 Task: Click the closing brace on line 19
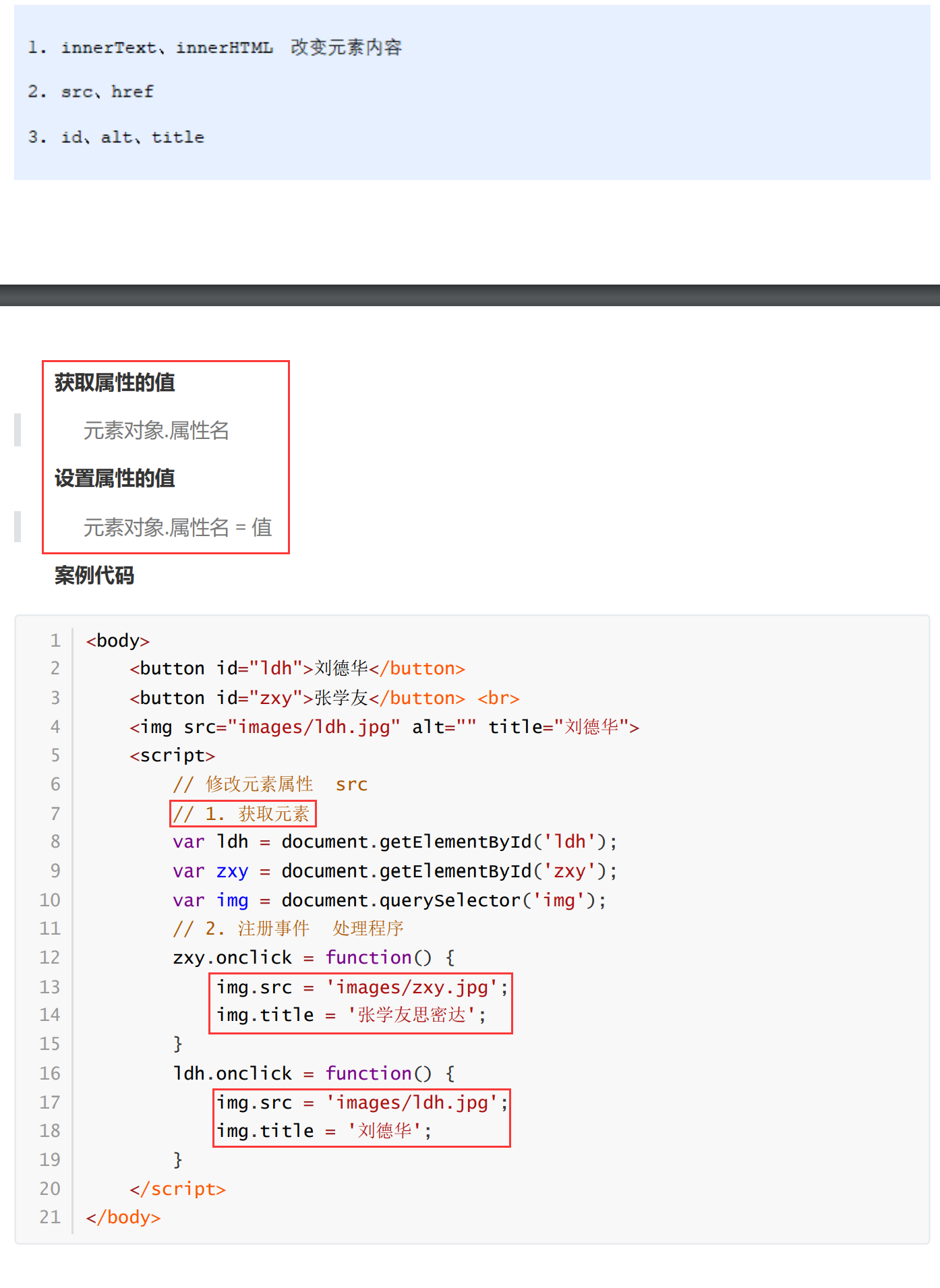click(x=178, y=1160)
